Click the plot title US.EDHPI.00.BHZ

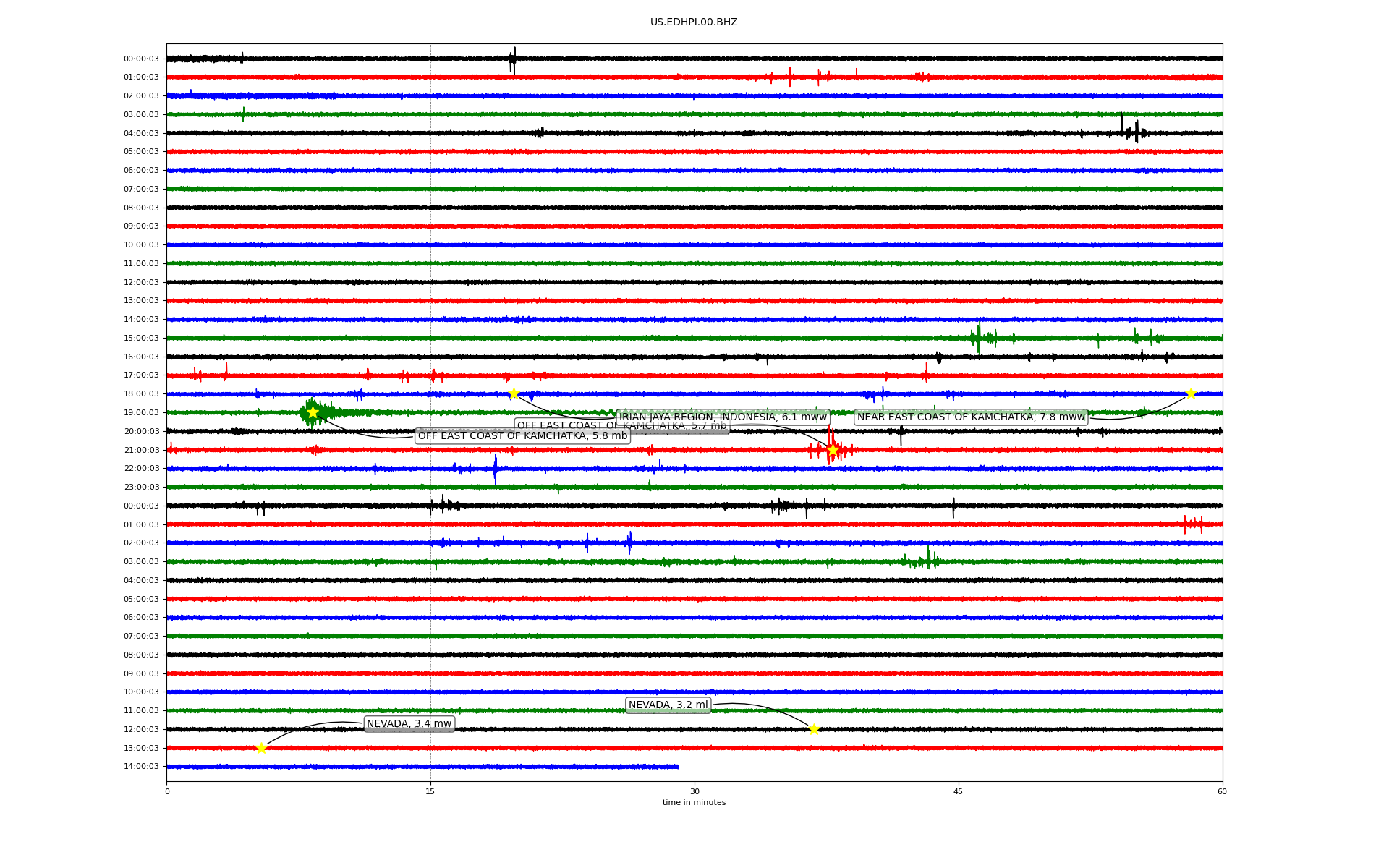694,22
